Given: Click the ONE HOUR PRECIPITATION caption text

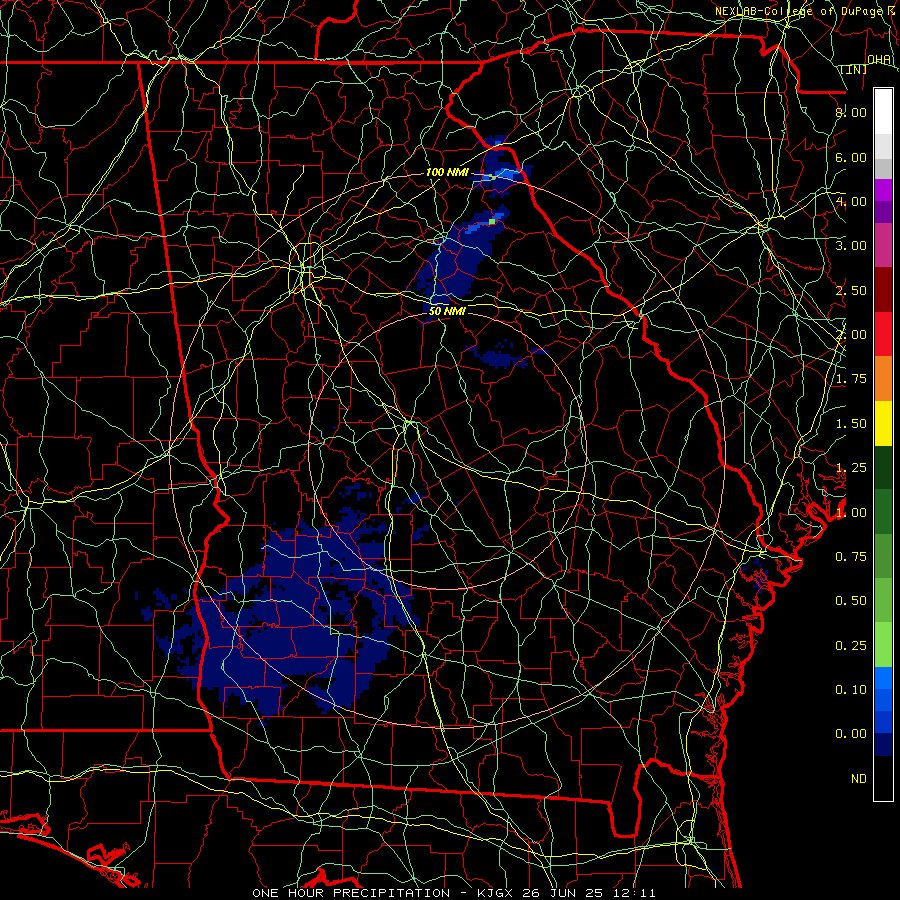Looking at the screenshot, I should (x=351, y=893).
